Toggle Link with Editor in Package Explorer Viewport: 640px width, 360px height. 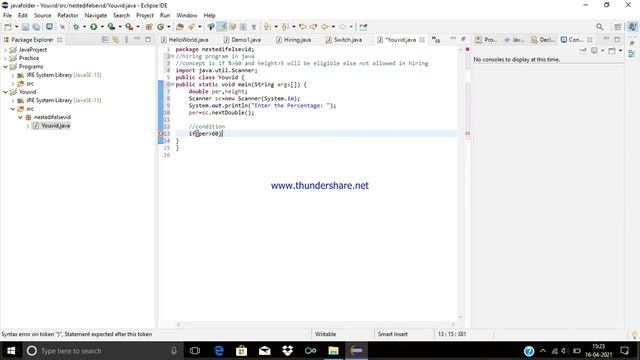point(116,40)
